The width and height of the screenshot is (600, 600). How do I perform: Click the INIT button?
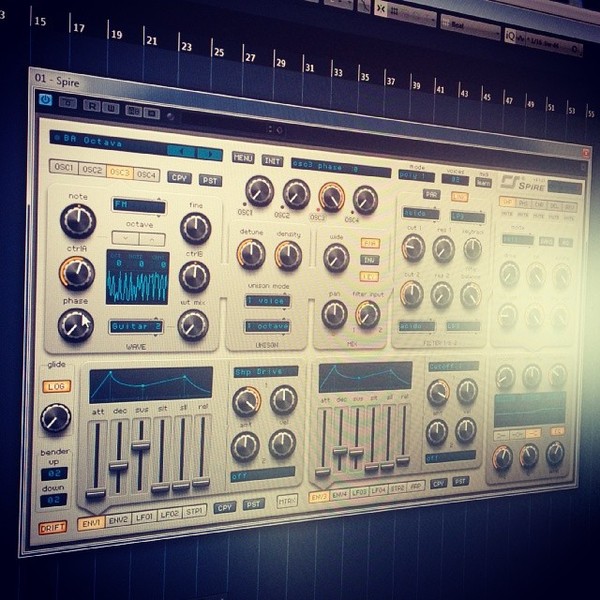point(272,161)
